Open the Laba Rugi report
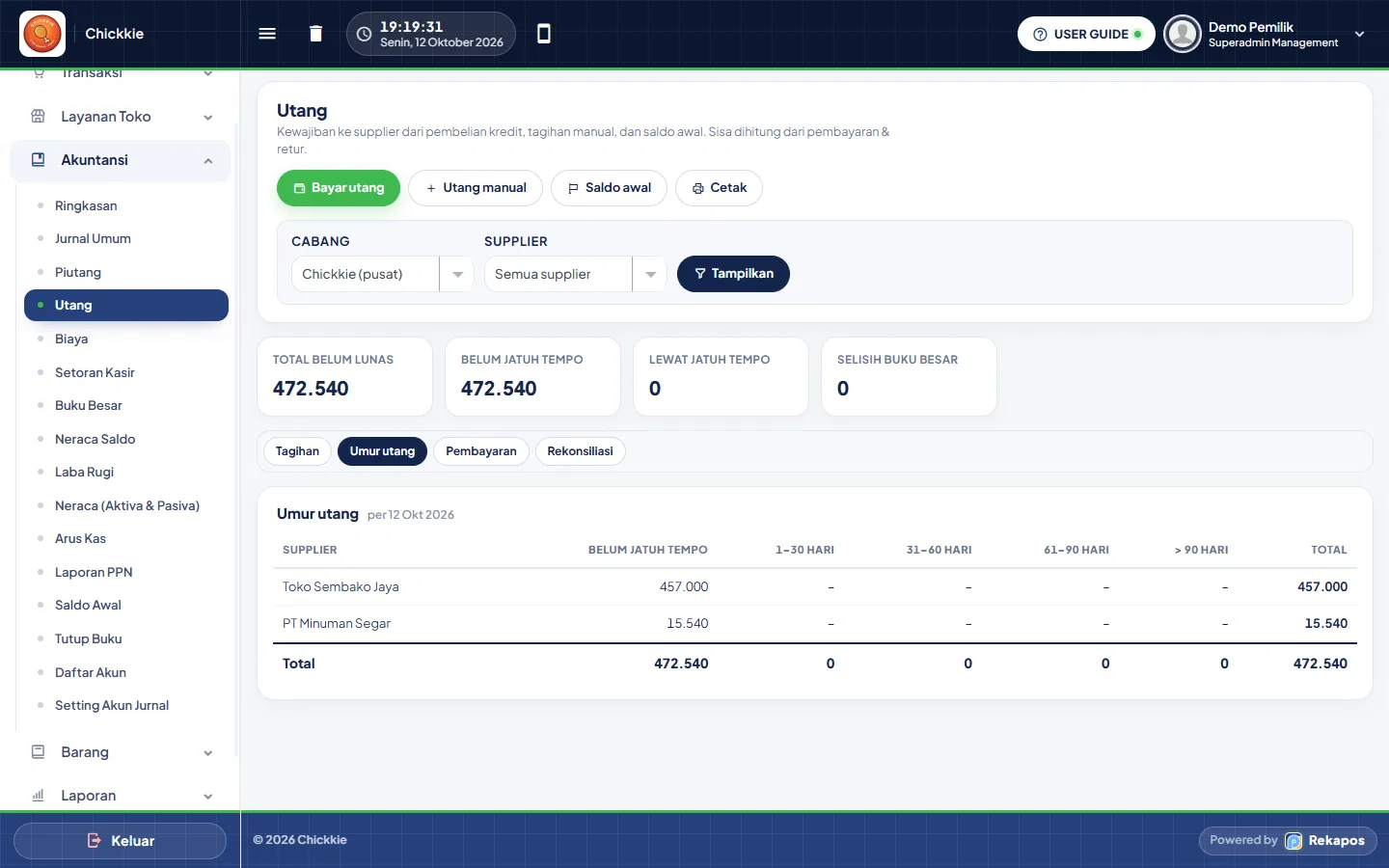1389x868 pixels. tap(126, 472)
